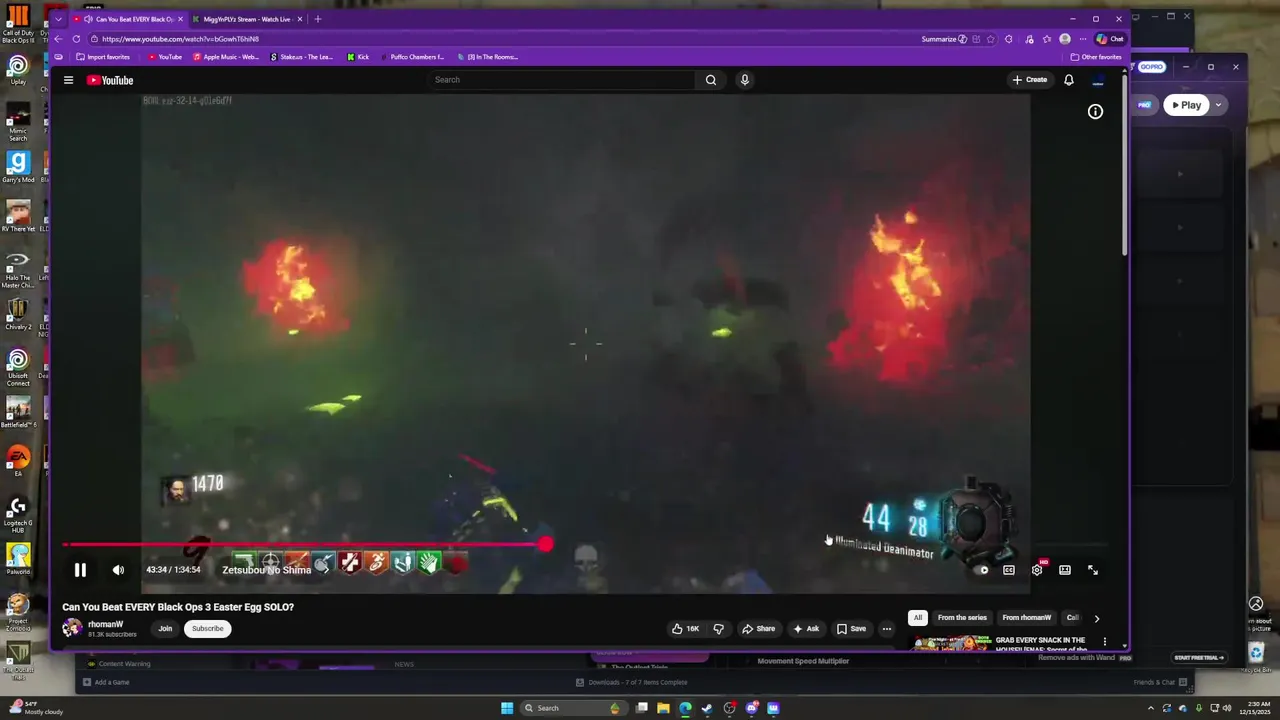Screen dimensions: 1280x720
Task: Join the rhomanW channel membership
Action: (x=165, y=628)
